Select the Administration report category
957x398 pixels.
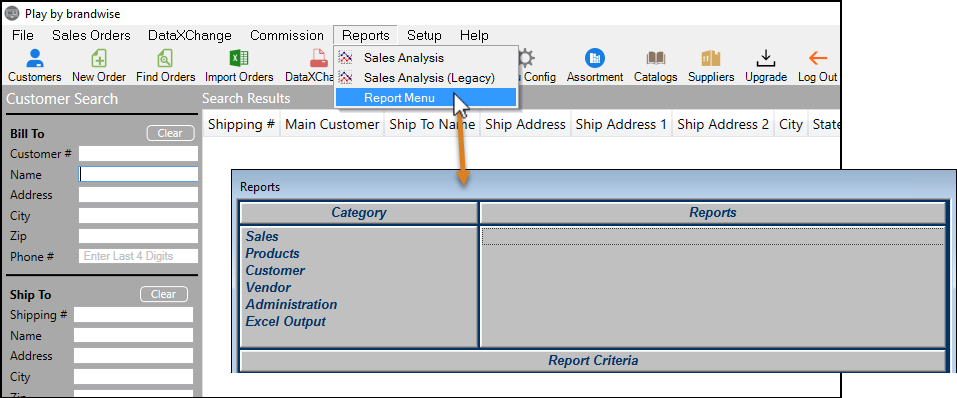pos(291,305)
